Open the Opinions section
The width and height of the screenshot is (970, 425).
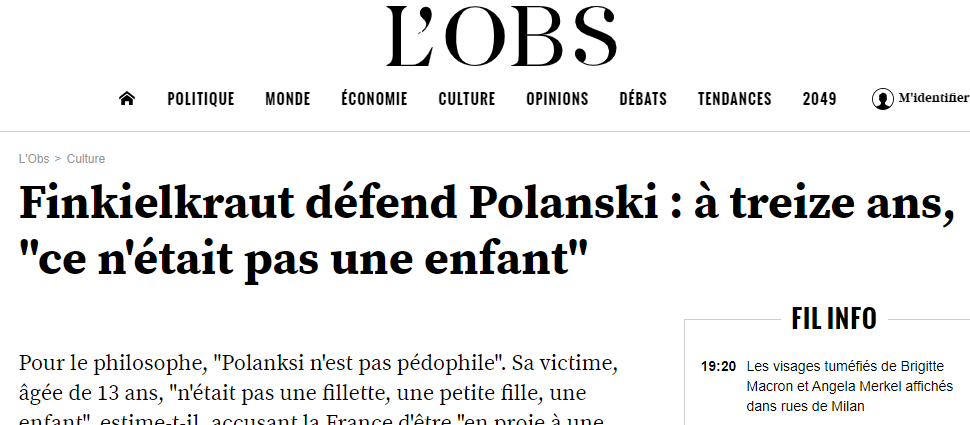point(557,99)
